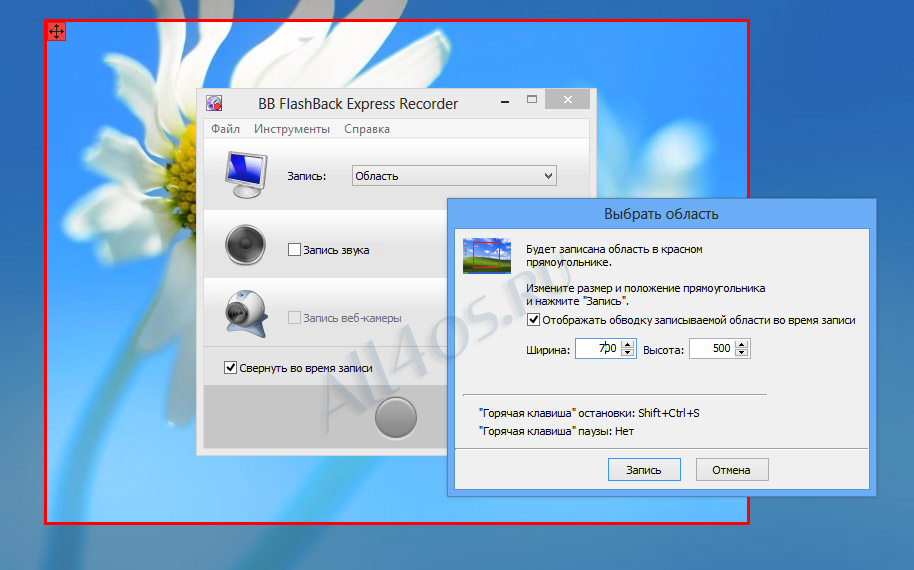This screenshot has width=914, height=570.
Task: Uncheck Свернуть во время записи
Action: coord(230,368)
